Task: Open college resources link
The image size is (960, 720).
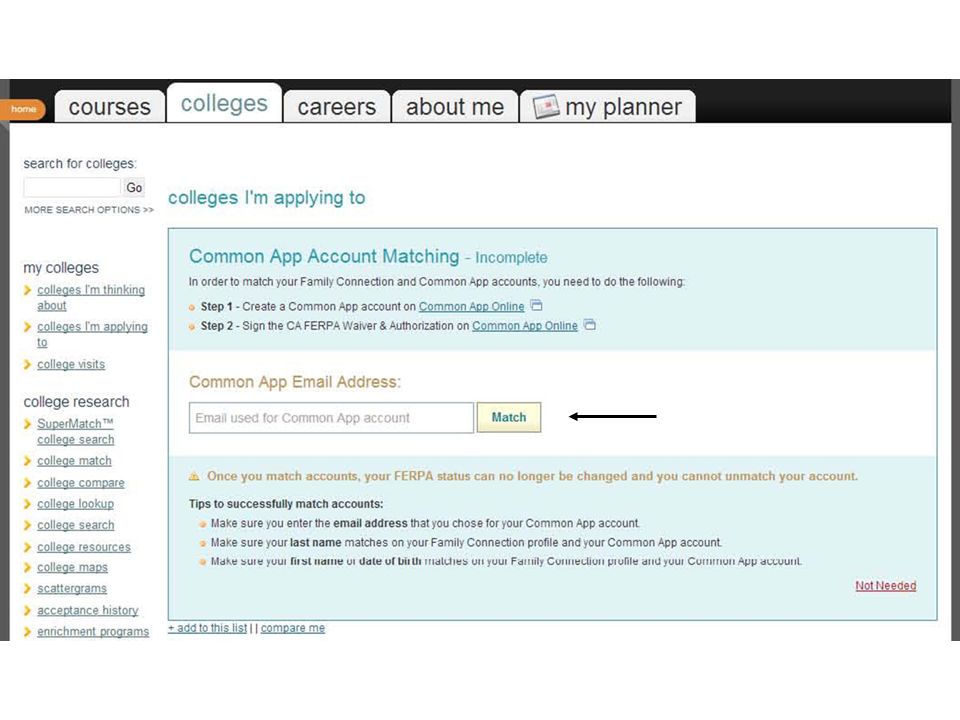Action: [84, 547]
